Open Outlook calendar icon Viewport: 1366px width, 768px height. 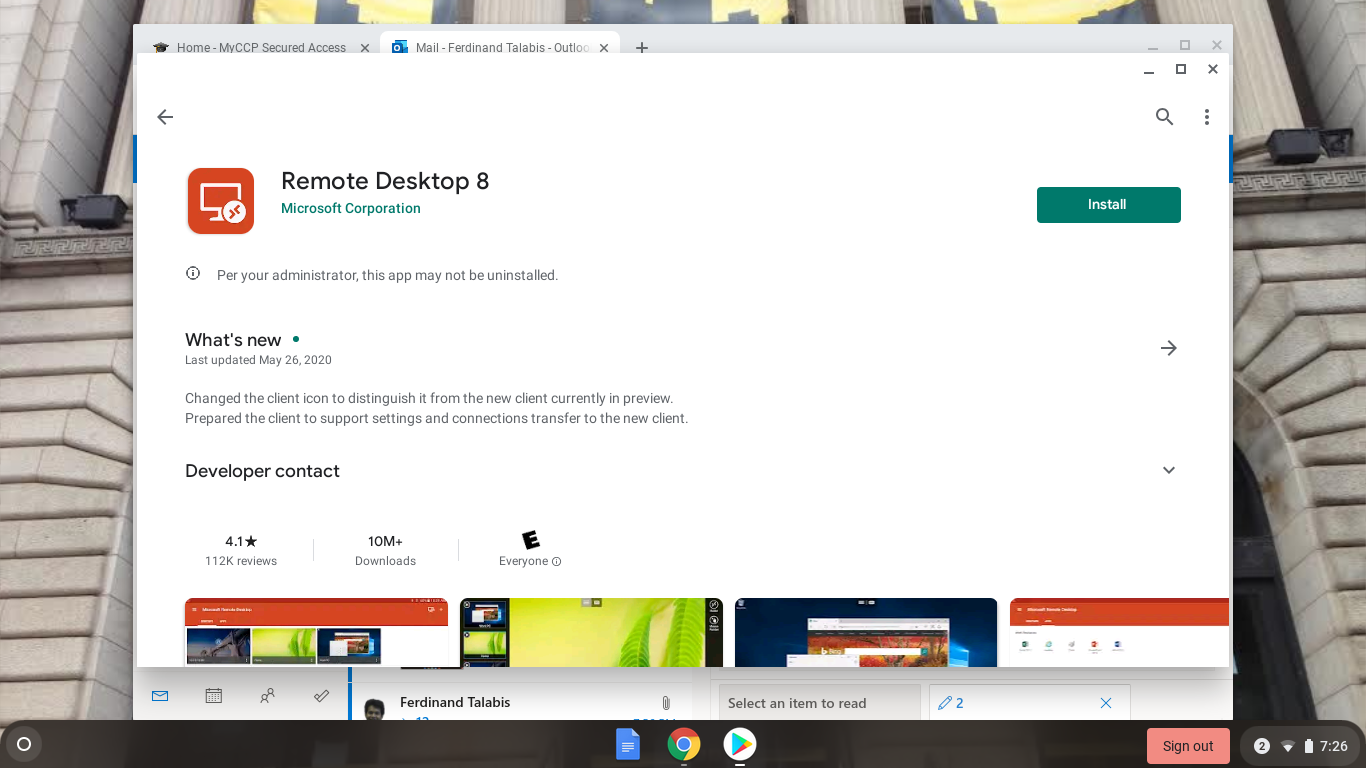click(x=214, y=696)
